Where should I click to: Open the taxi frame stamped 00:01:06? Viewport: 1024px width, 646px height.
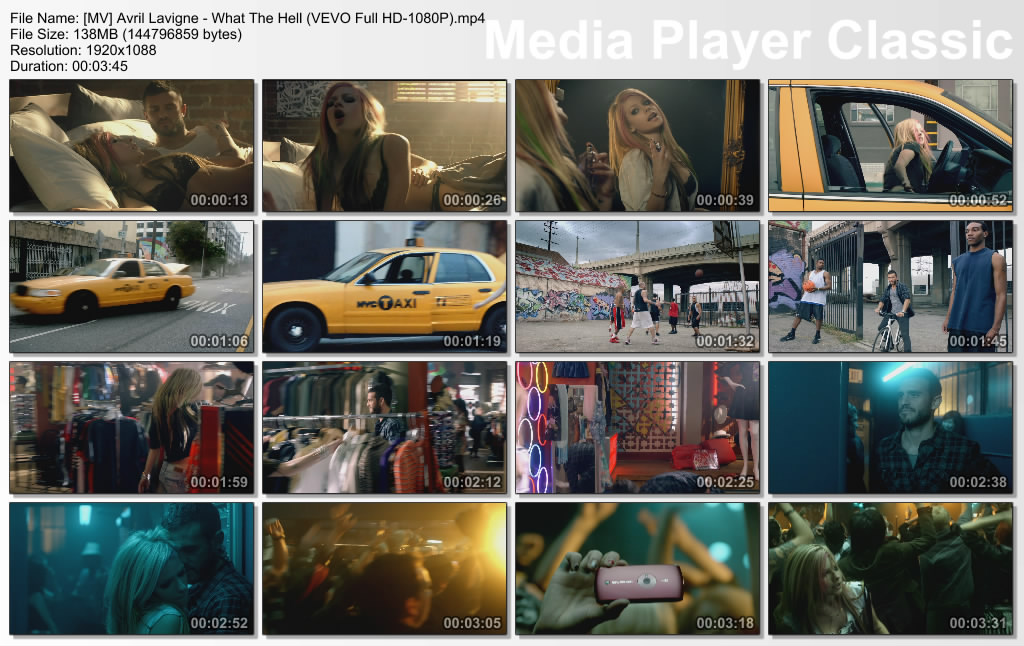click(x=132, y=287)
